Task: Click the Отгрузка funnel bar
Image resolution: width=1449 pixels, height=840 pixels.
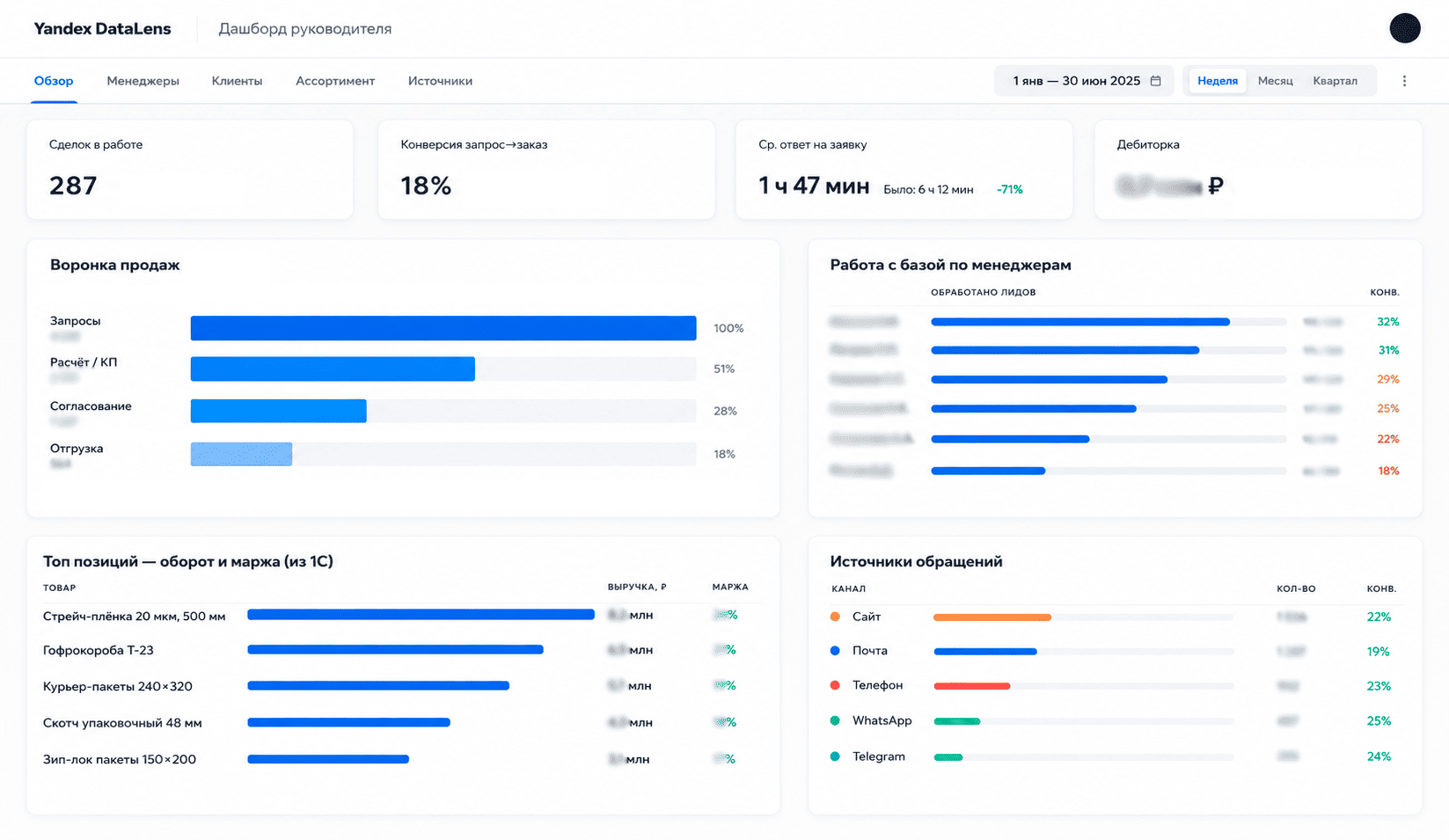Action: click(x=241, y=454)
